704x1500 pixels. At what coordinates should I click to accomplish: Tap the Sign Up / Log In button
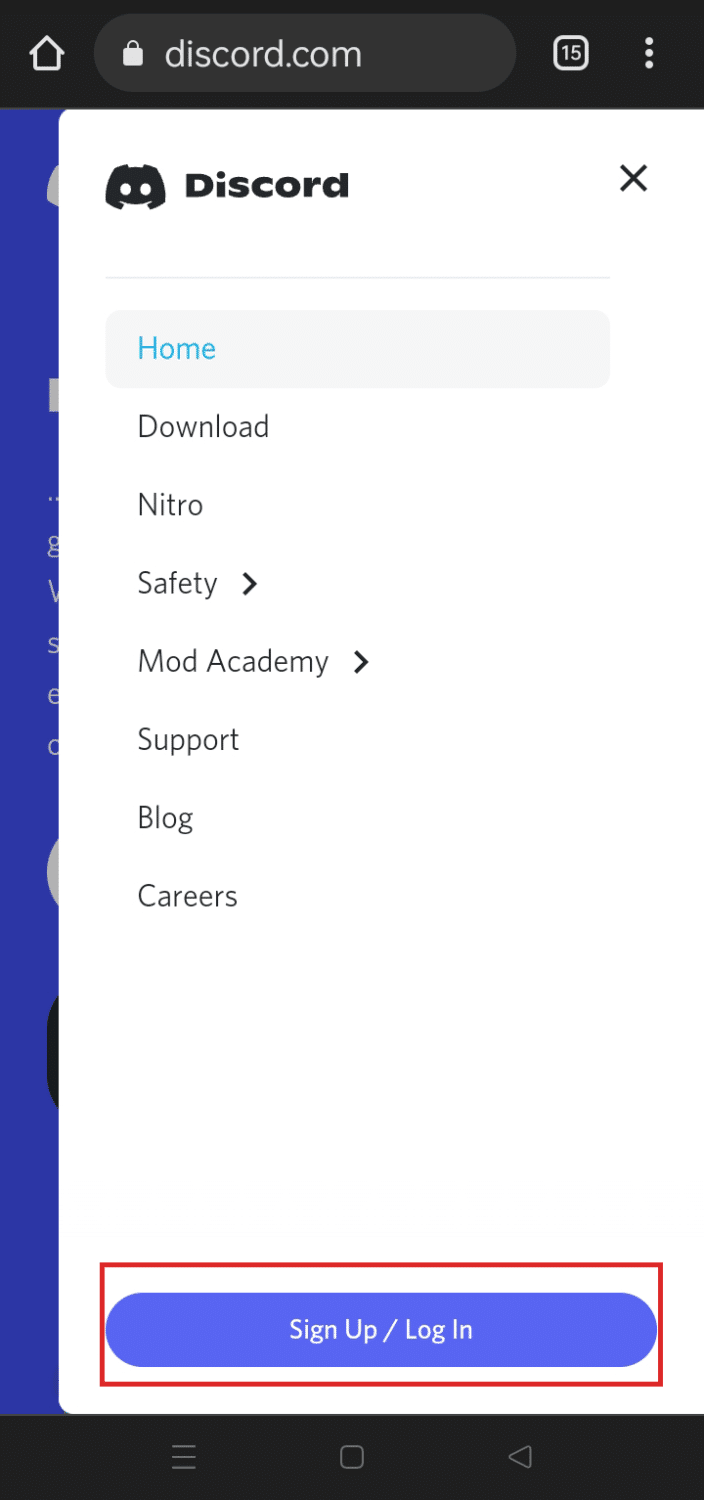pyautogui.click(x=381, y=1330)
